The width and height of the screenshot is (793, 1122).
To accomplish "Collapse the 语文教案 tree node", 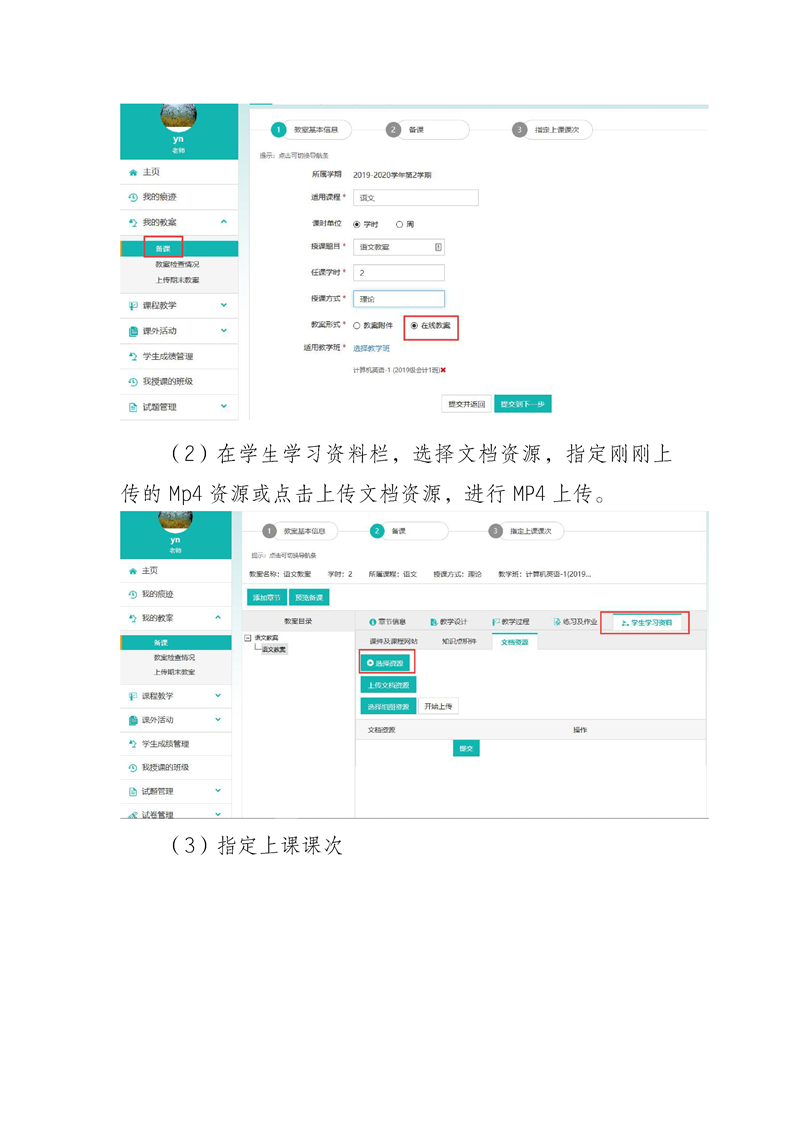I will click(x=248, y=638).
